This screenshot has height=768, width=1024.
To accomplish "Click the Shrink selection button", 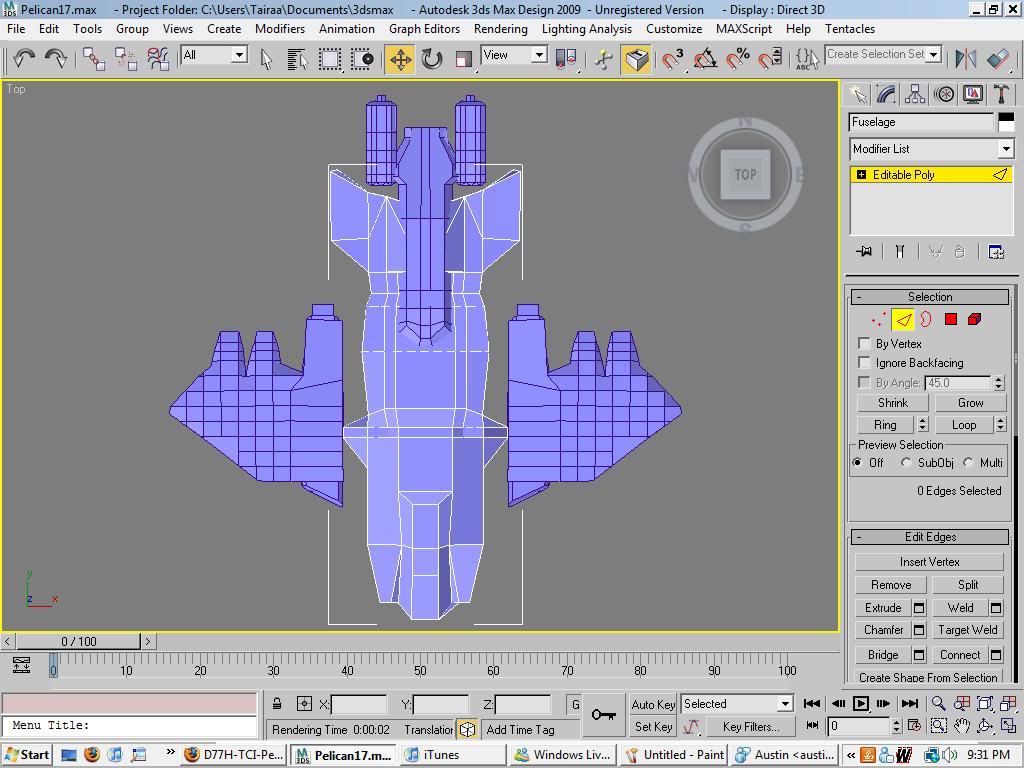I will (893, 403).
